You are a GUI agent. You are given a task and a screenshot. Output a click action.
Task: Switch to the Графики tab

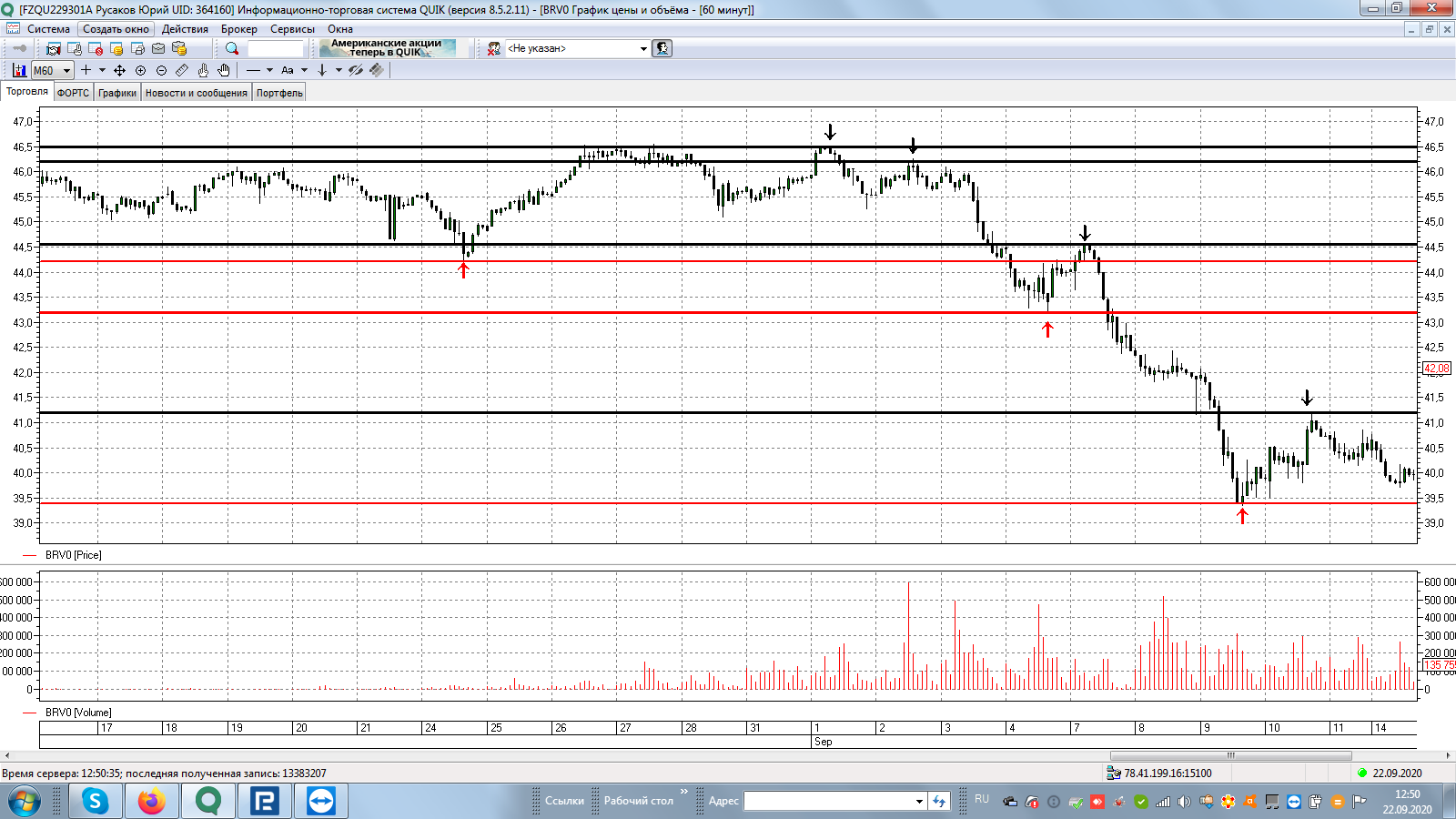pos(117,93)
